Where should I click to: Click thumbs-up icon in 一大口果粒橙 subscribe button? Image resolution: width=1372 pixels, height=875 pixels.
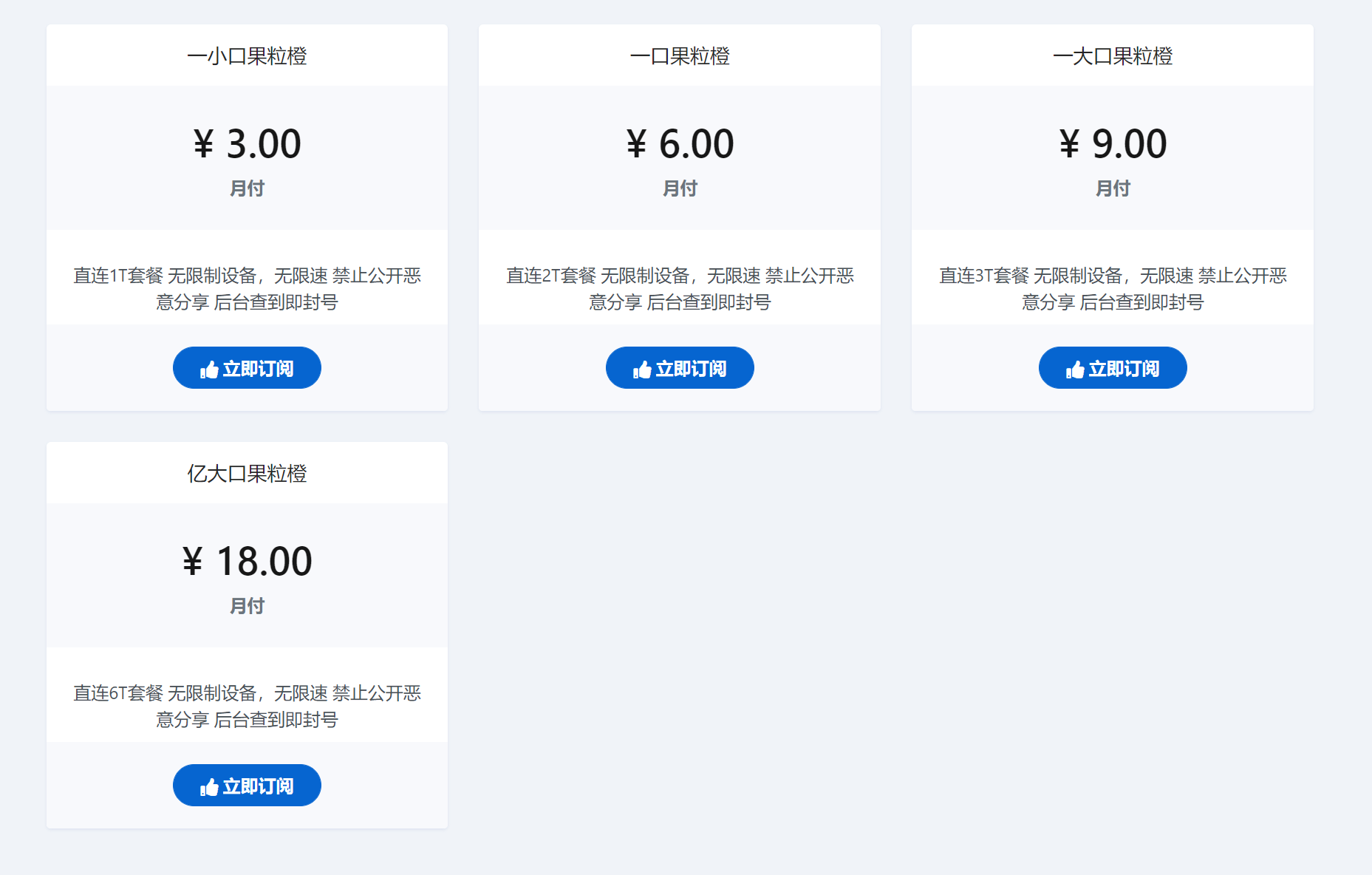(x=1075, y=370)
